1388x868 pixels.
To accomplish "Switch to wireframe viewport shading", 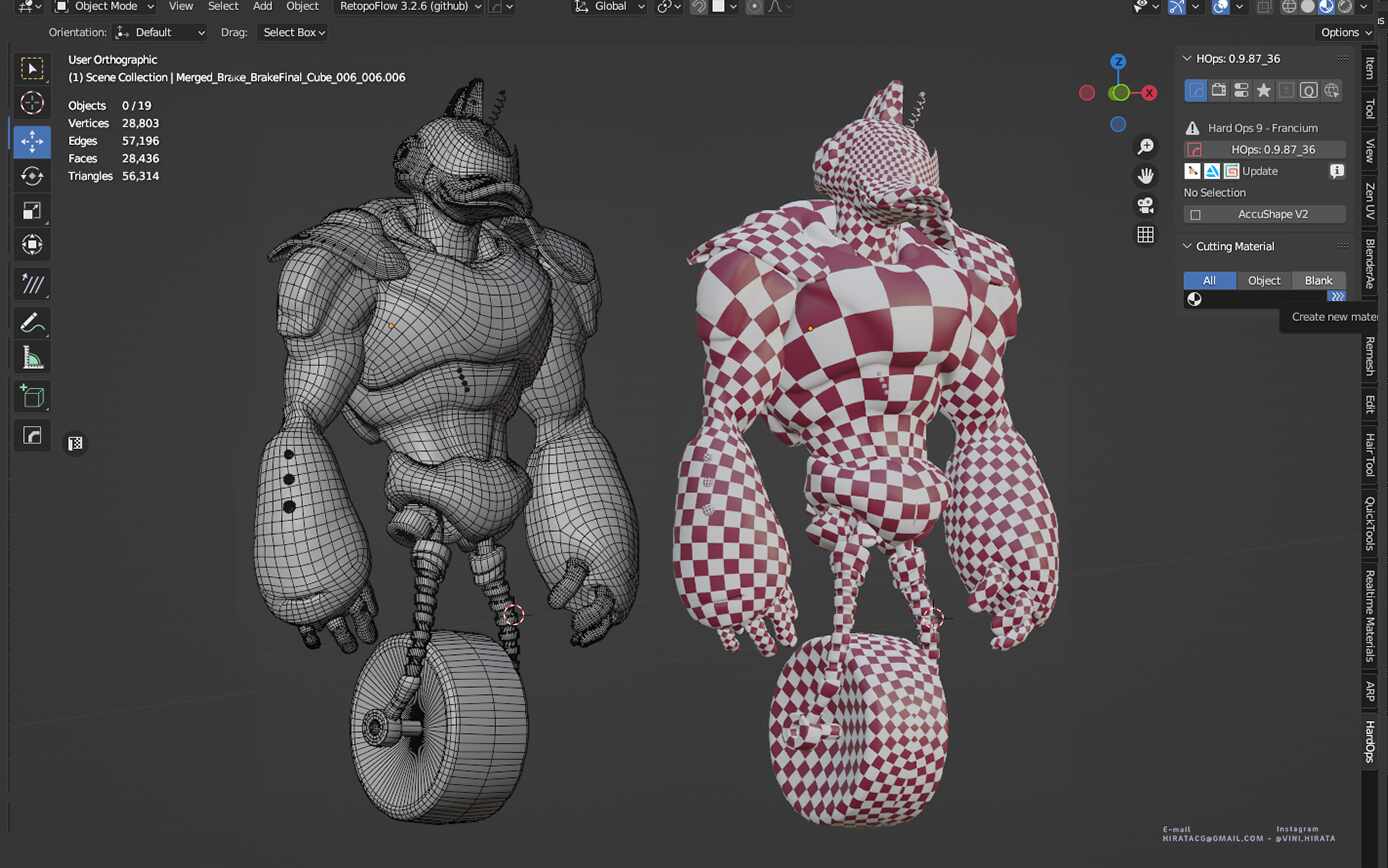I will (1289, 6).
